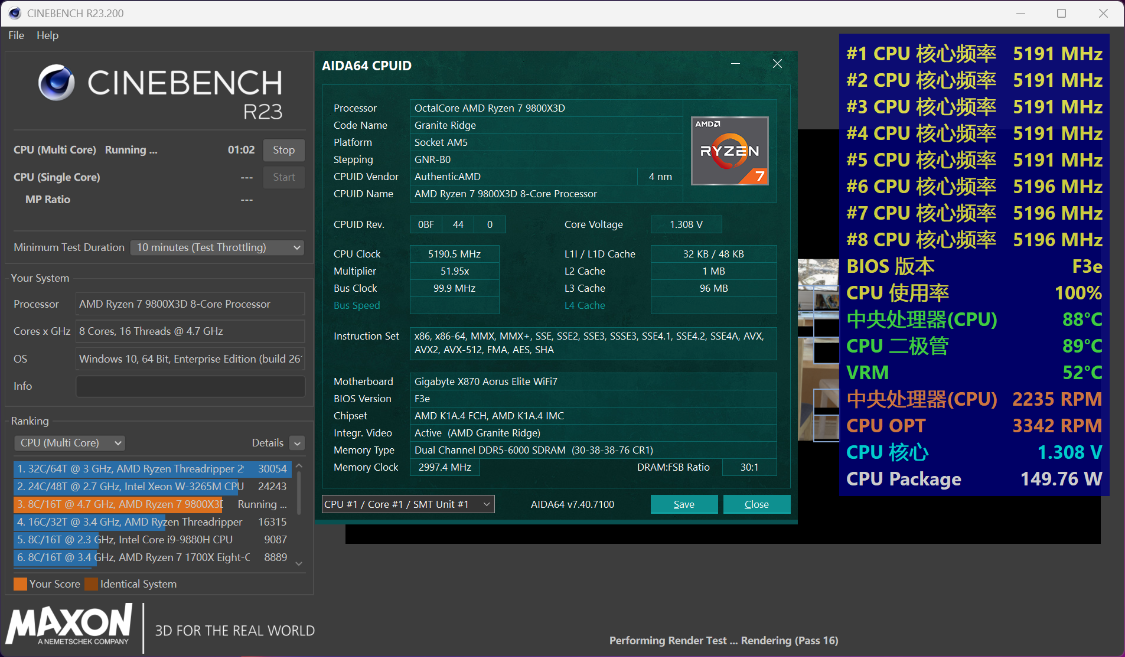Viewport: 1125px width, 657px height.
Task: Save the AIDA64 CPUID report
Action: pos(684,504)
